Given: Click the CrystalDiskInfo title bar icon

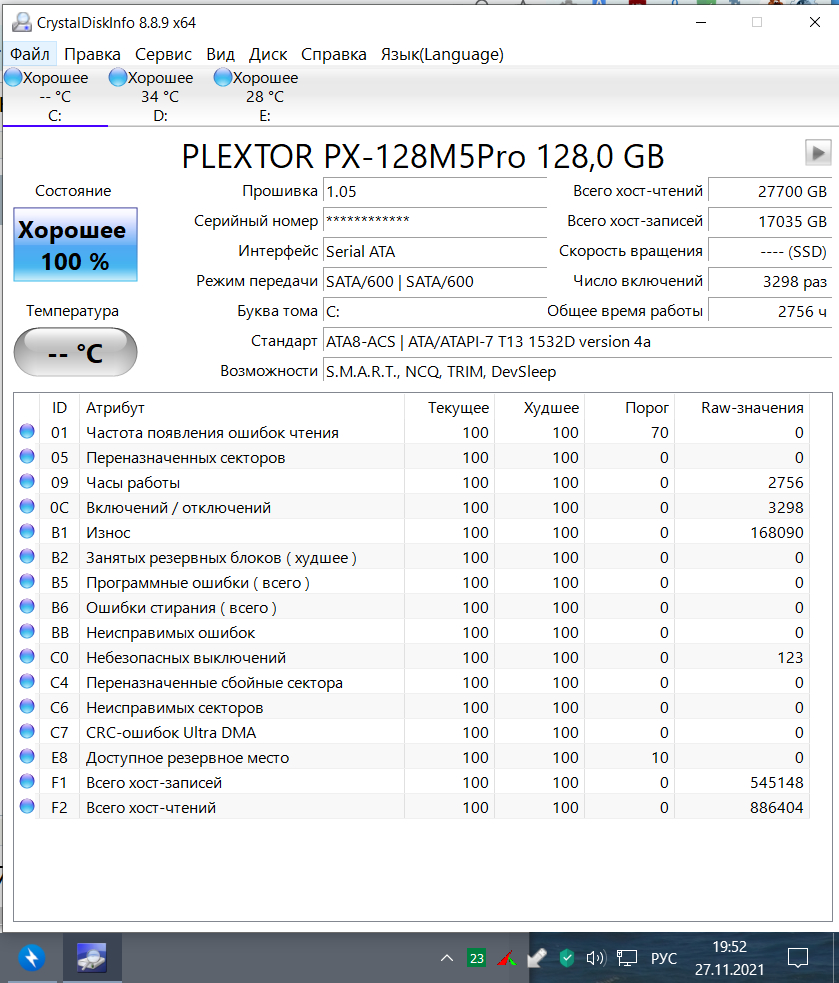Looking at the screenshot, I should pos(21,22).
